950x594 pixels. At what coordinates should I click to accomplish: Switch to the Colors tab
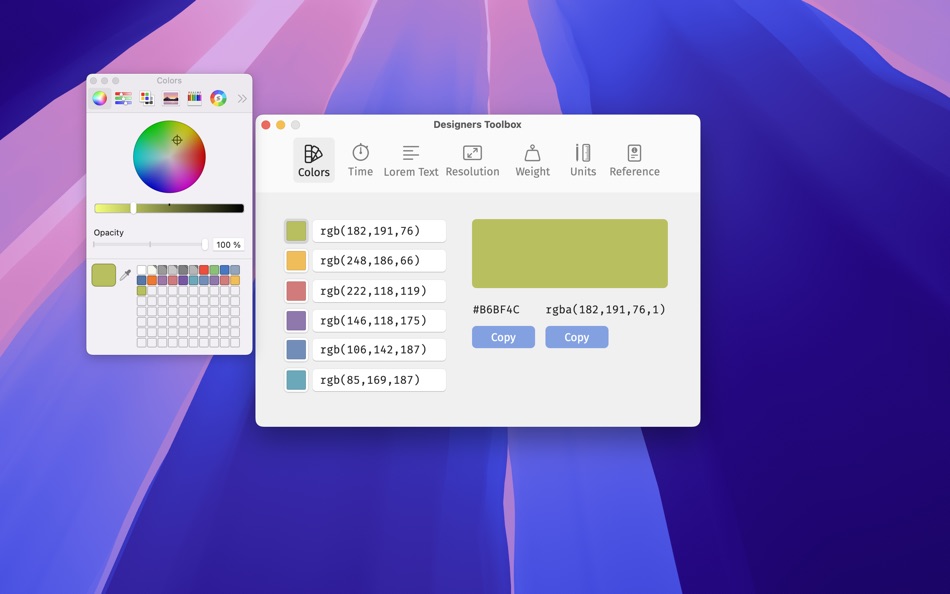click(x=313, y=158)
